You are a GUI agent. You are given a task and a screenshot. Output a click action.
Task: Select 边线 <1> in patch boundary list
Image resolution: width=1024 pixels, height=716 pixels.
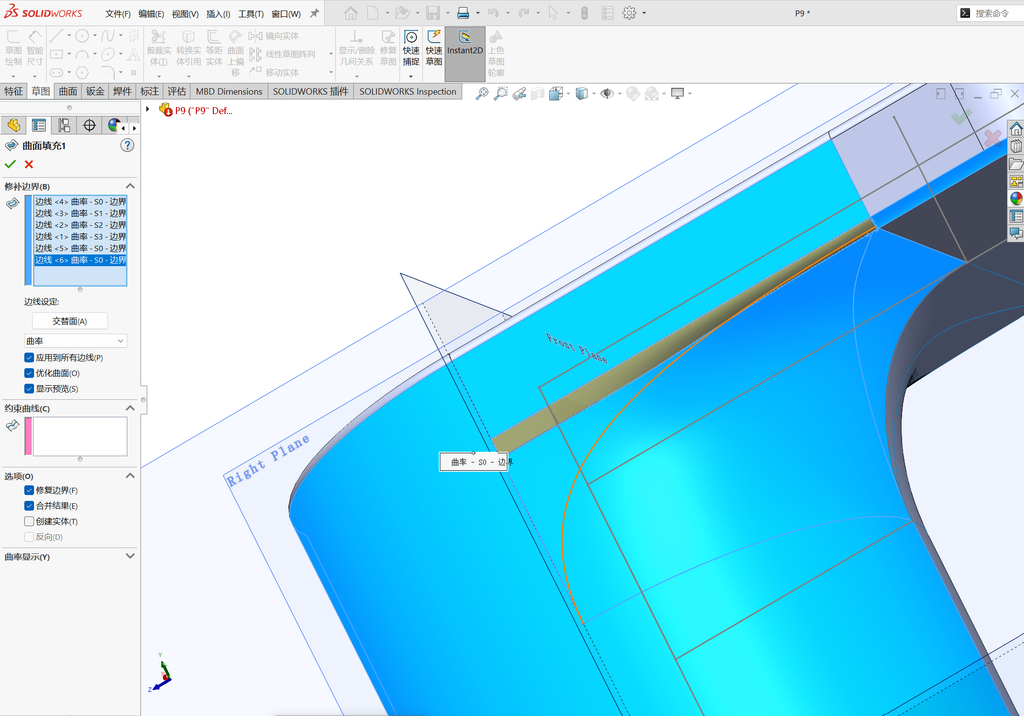(x=80, y=236)
